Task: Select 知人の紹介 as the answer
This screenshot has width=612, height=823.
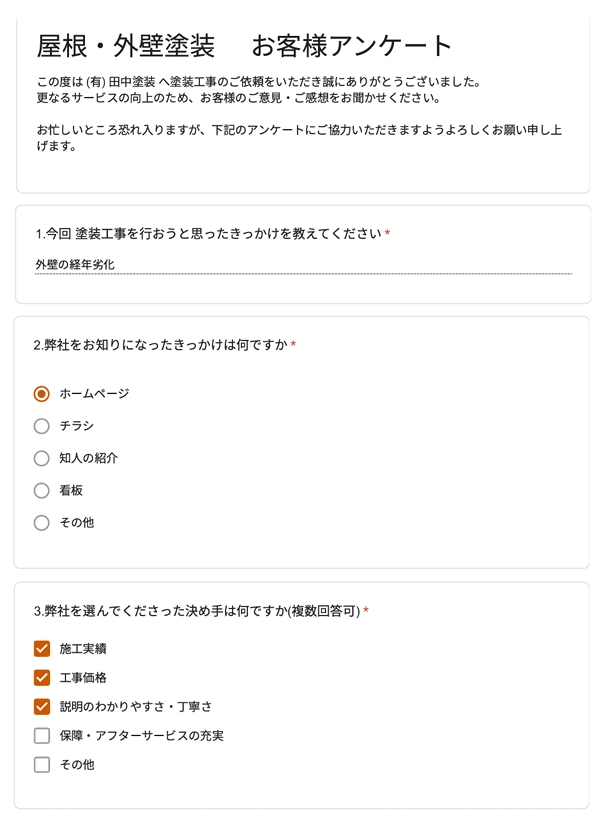Action: 42,458
